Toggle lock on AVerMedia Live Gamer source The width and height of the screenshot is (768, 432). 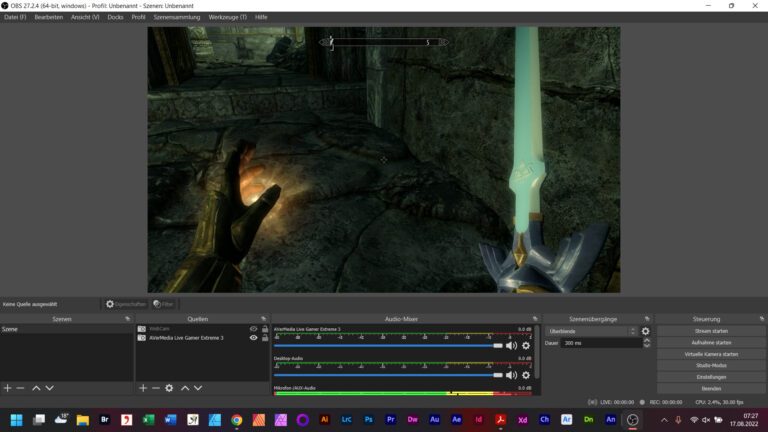(x=265, y=338)
